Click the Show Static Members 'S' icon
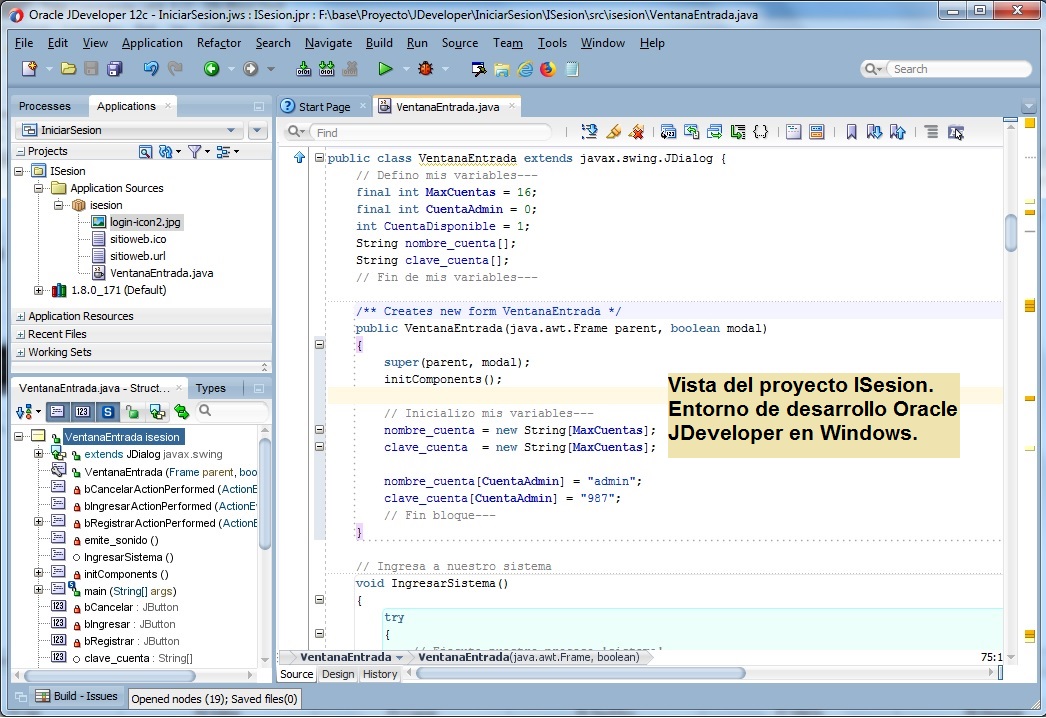 click(107, 412)
